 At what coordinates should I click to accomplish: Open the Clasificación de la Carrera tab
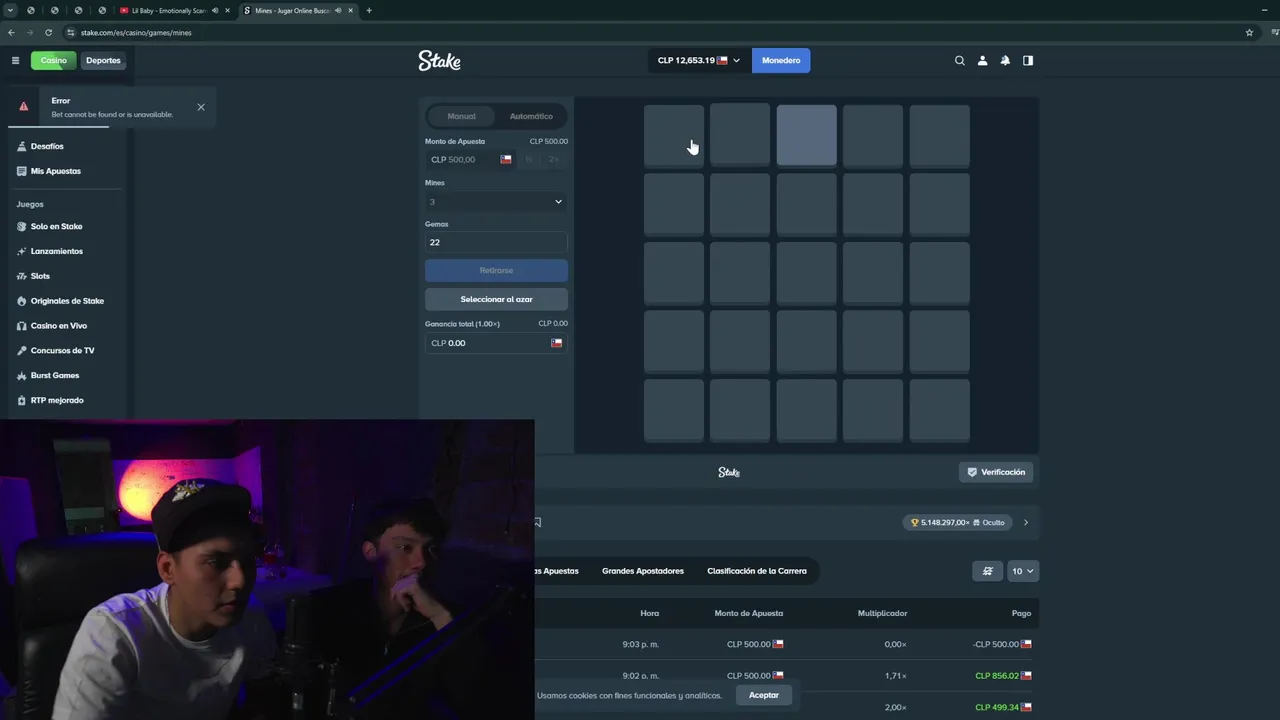(x=757, y=571)
